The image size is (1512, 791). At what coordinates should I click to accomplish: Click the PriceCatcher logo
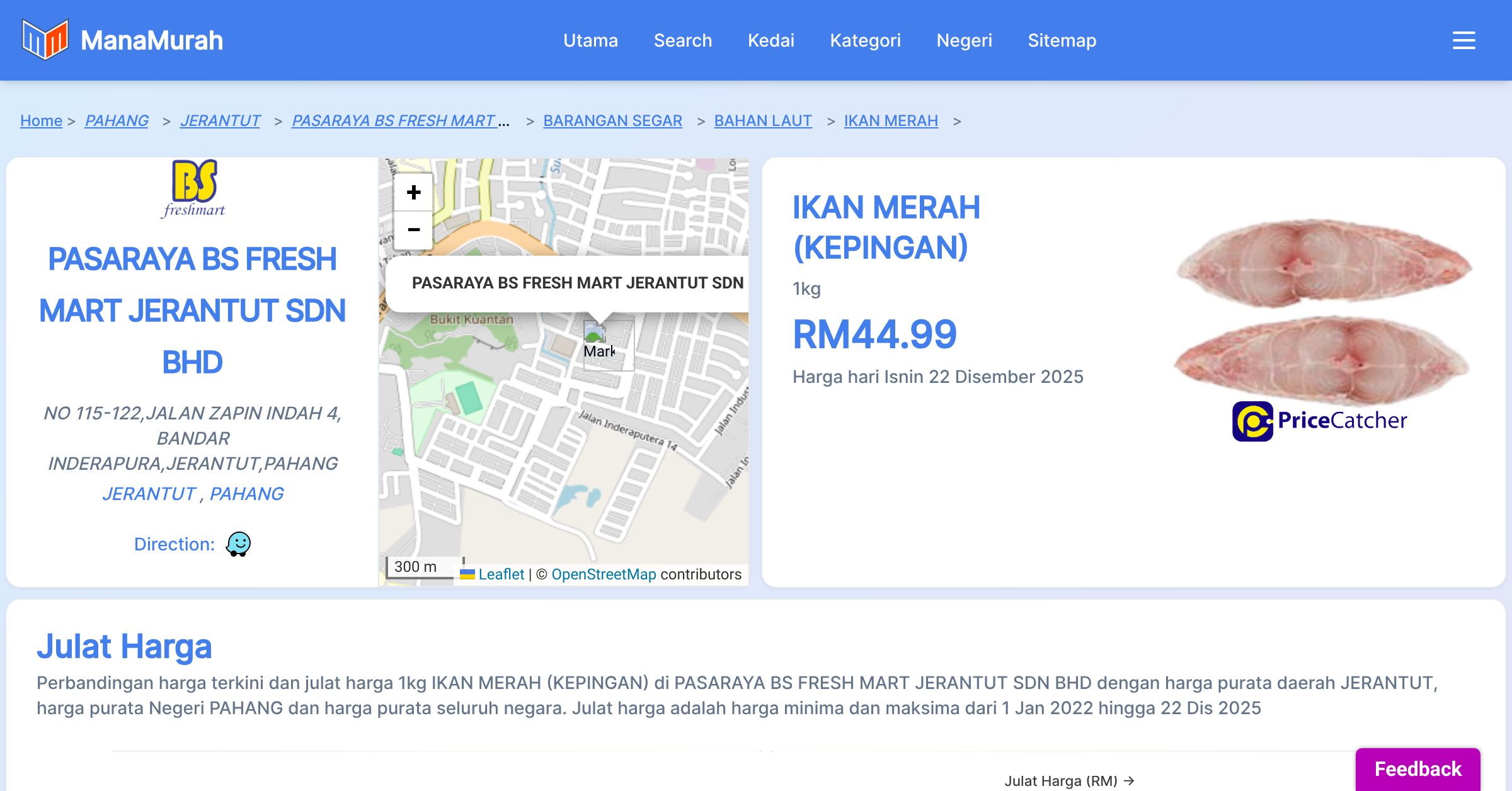tap(1319, 421)
